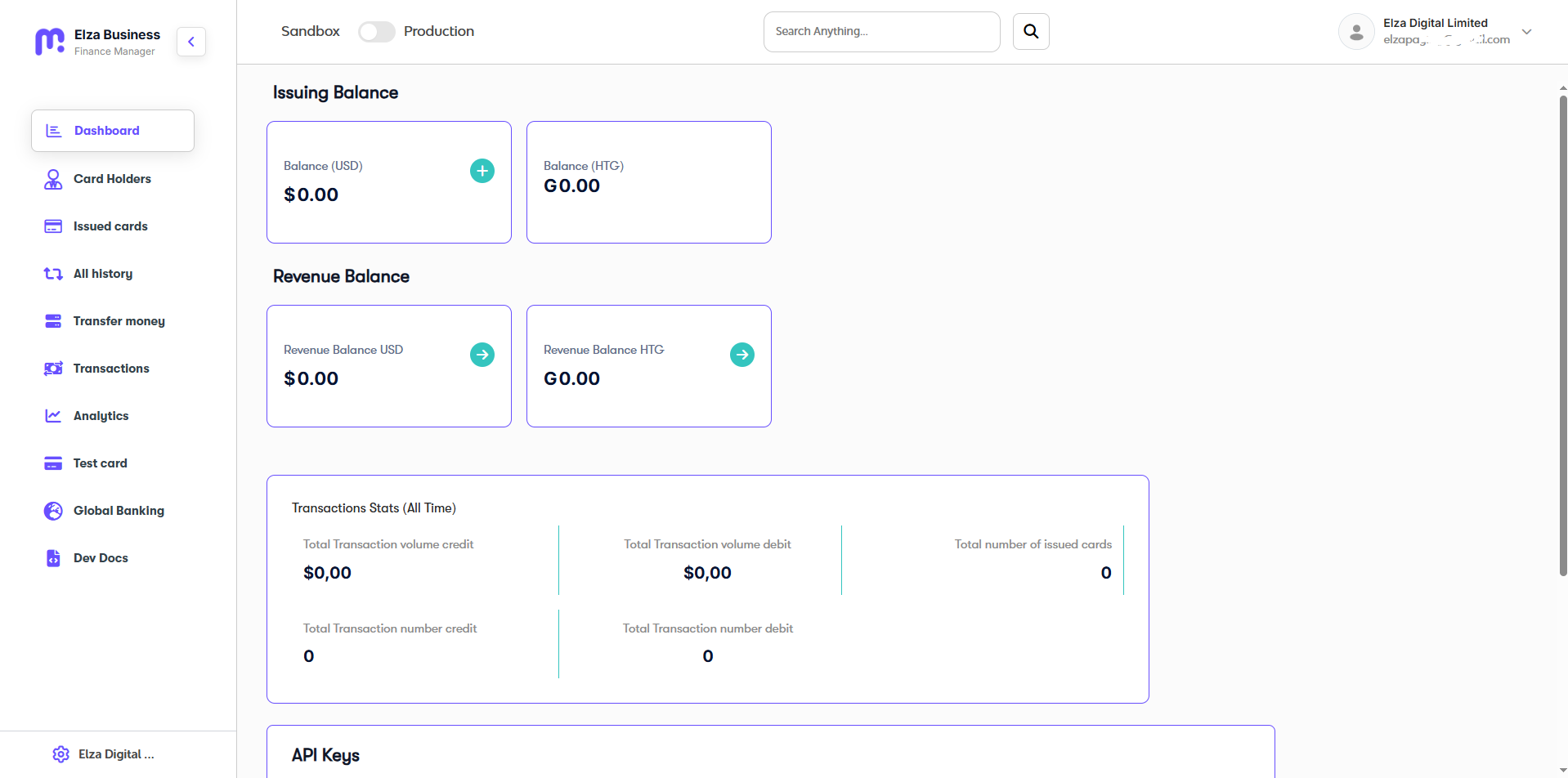Open Global Banking from the sidebar

click(119, 511)
